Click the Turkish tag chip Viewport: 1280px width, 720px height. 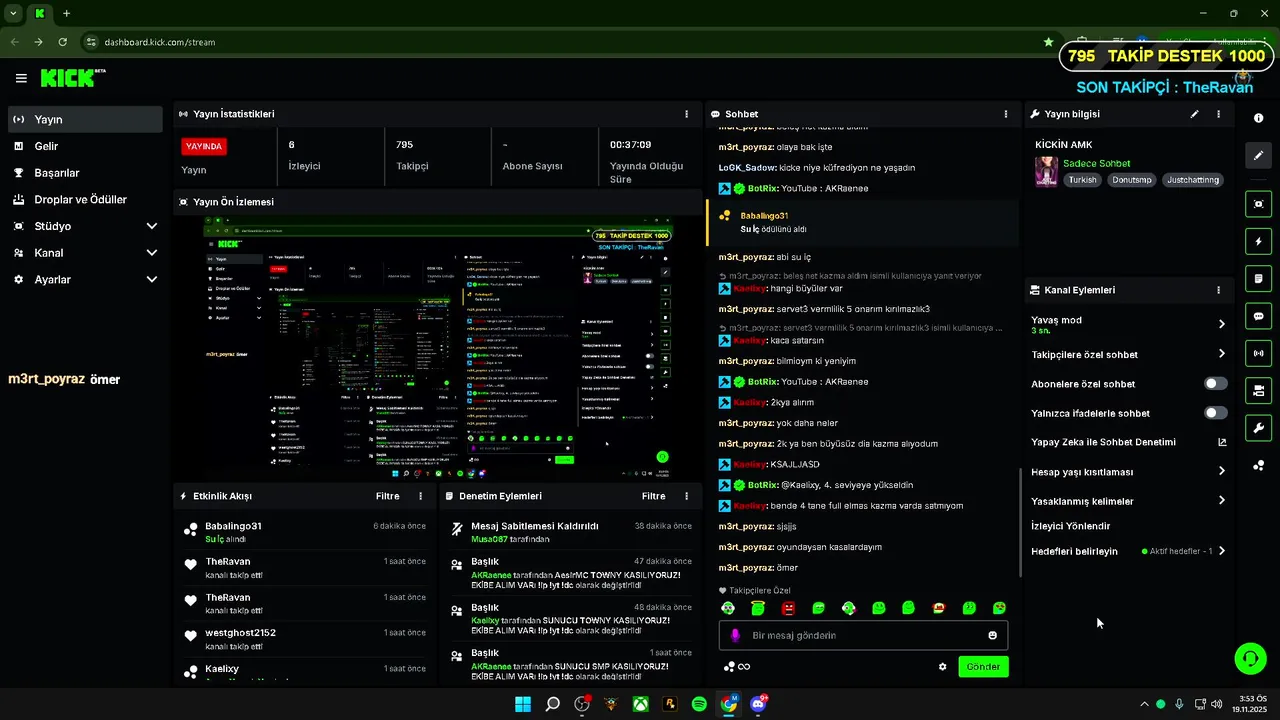click(1082, 180)
